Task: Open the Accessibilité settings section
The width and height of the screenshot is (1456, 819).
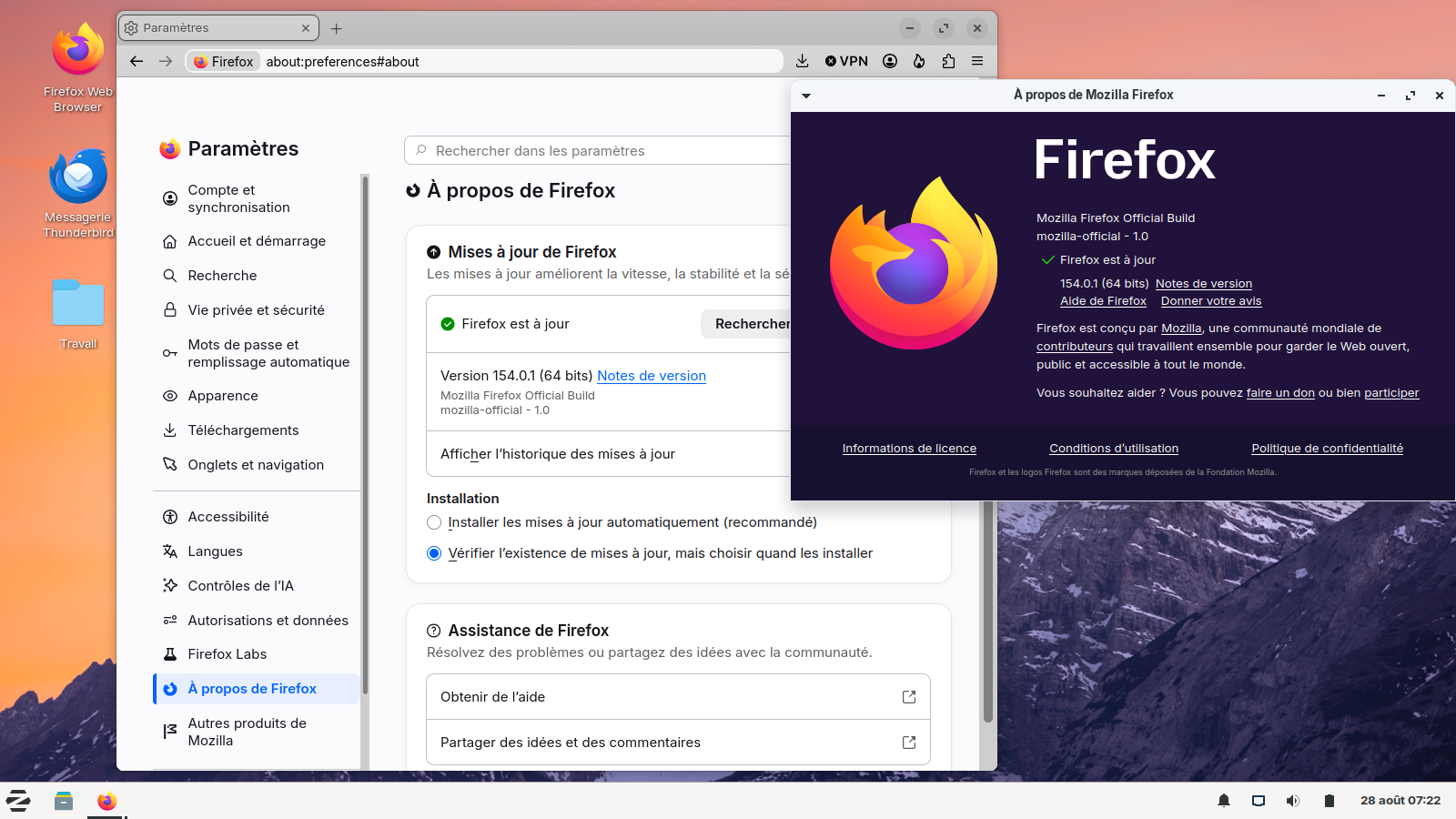Action: (x=257, y=517)
